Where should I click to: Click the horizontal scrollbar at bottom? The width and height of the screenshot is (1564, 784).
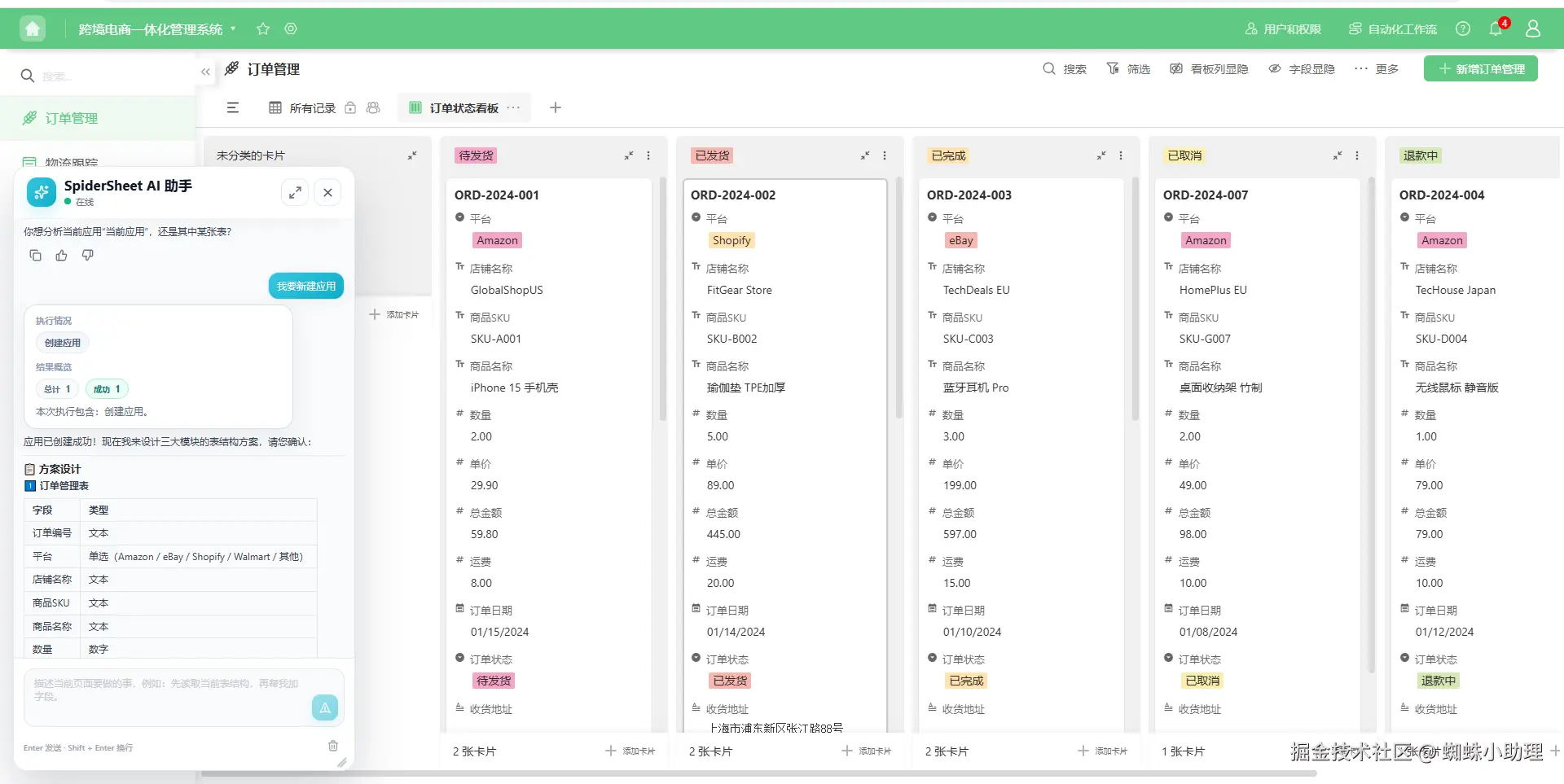tap(759, 773)
